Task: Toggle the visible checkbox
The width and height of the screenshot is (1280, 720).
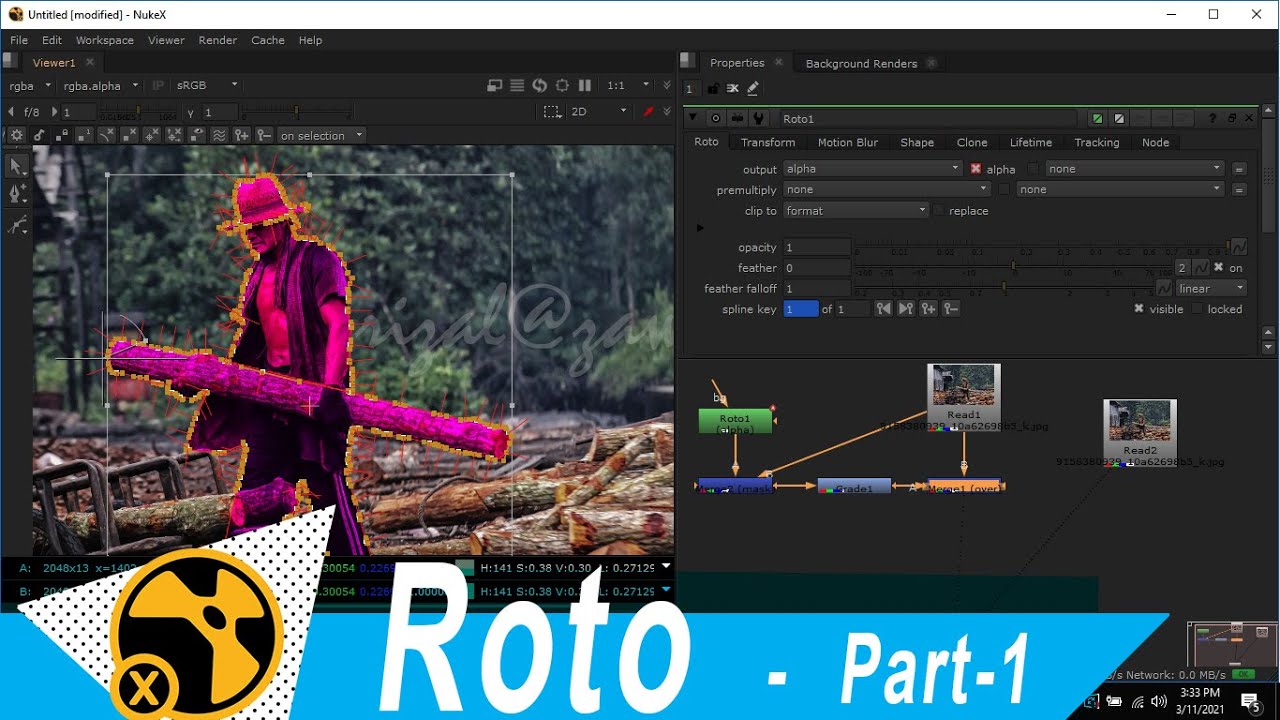Action: pos(1138,309)
